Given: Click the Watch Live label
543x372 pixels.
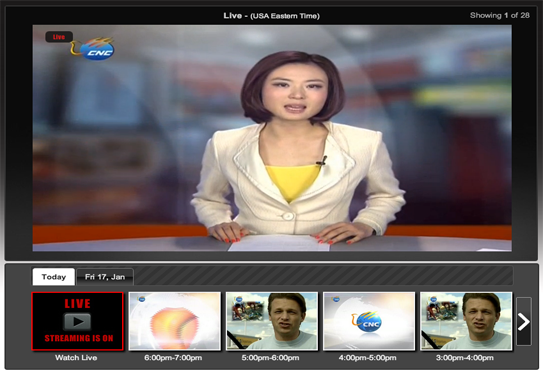Looking at the screenshot, I should point(76,357).
